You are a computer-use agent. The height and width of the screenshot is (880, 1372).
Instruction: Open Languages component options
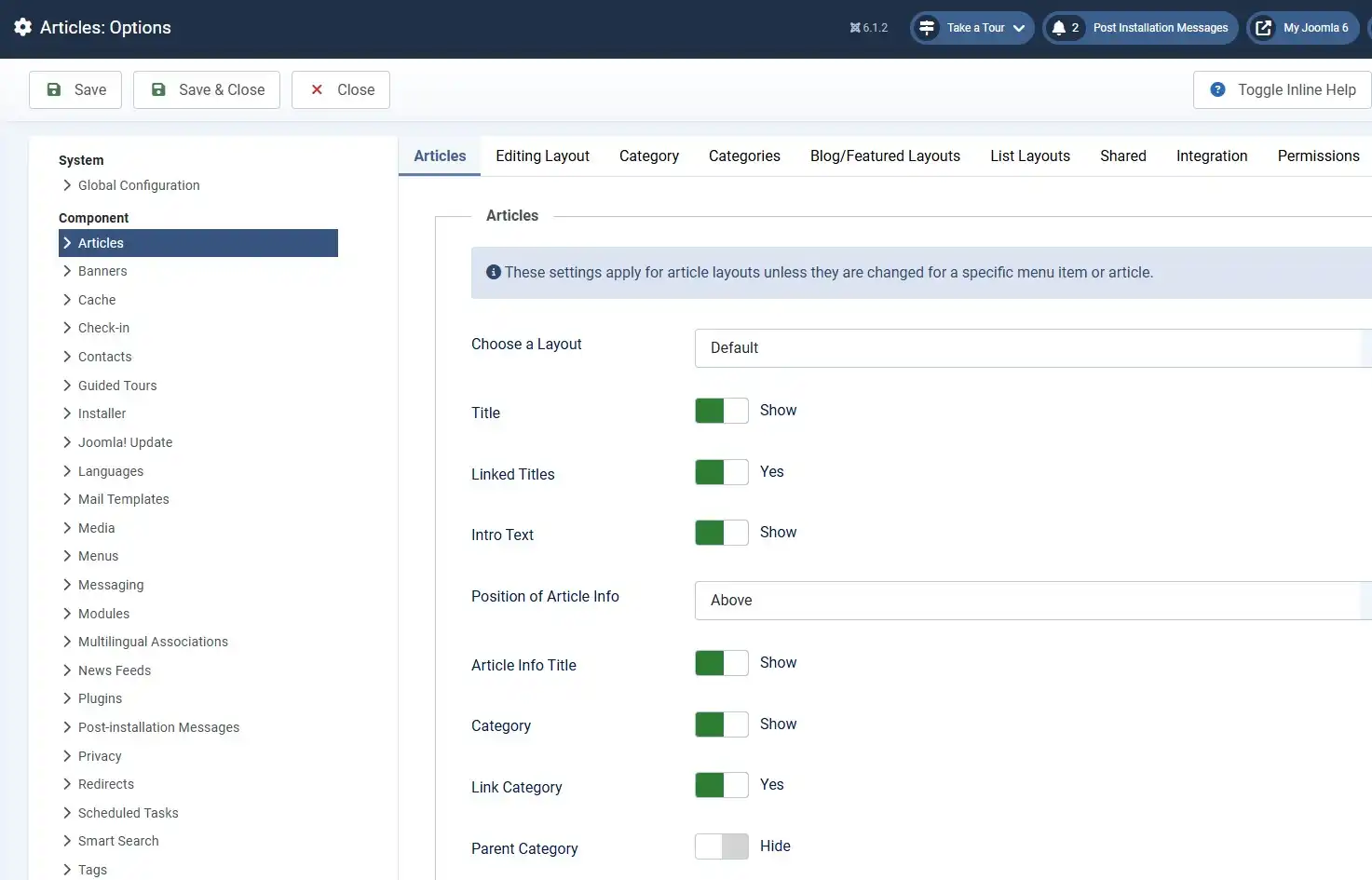pyautogui.click(x=111, y=471)
